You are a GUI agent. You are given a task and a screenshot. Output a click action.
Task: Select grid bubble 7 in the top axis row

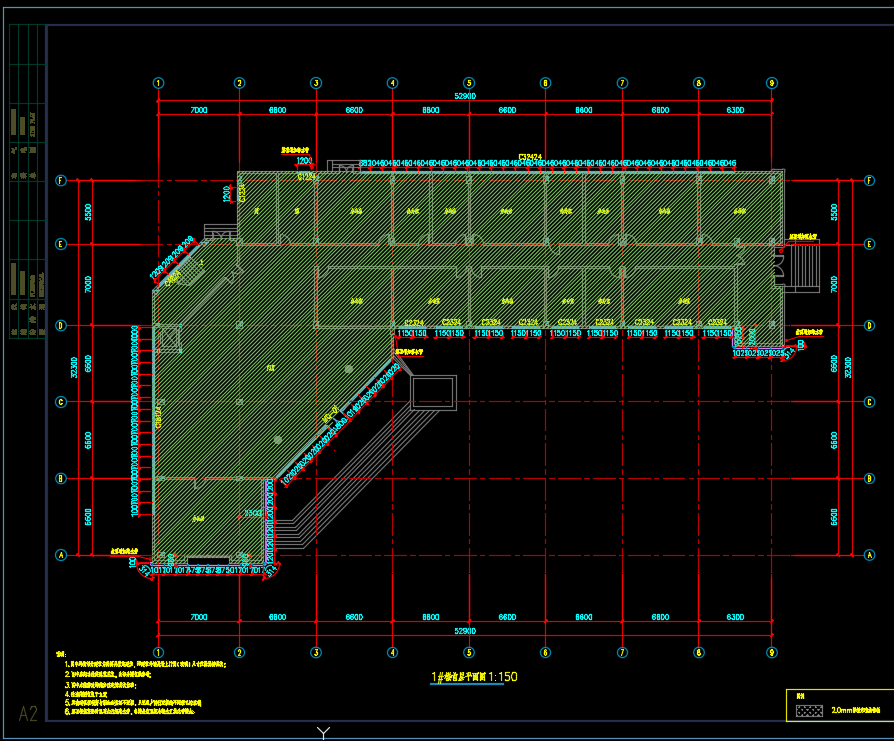pos(622,83)
